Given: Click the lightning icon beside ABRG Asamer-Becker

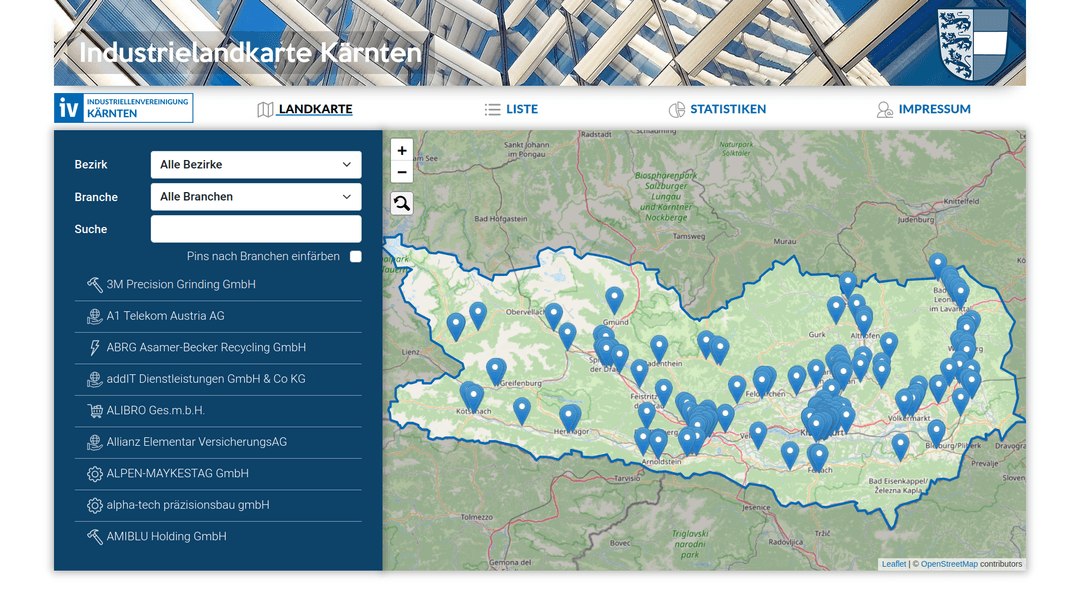Looking at the screenshot, I should [94, 348].
